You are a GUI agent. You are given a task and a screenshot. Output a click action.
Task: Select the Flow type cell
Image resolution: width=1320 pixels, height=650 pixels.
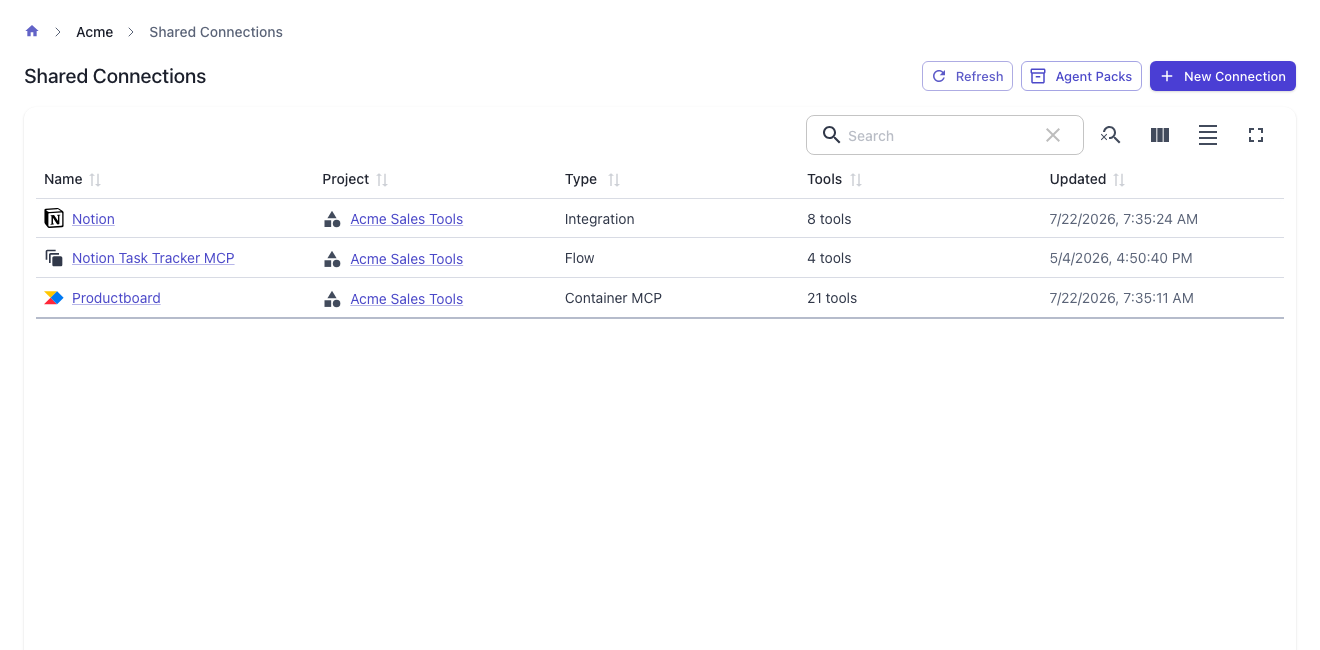pyautogui.click(x=580, y=258)
